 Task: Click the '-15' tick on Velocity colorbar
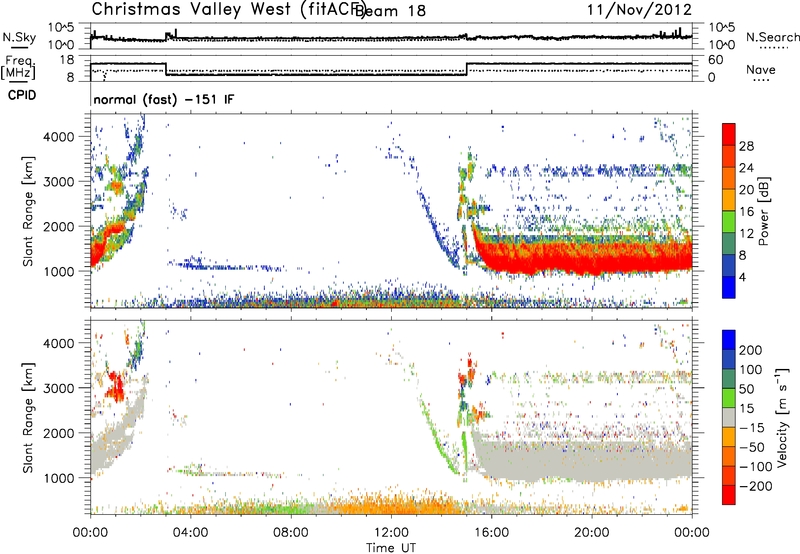pyautogui.click(x=752, y=427)
